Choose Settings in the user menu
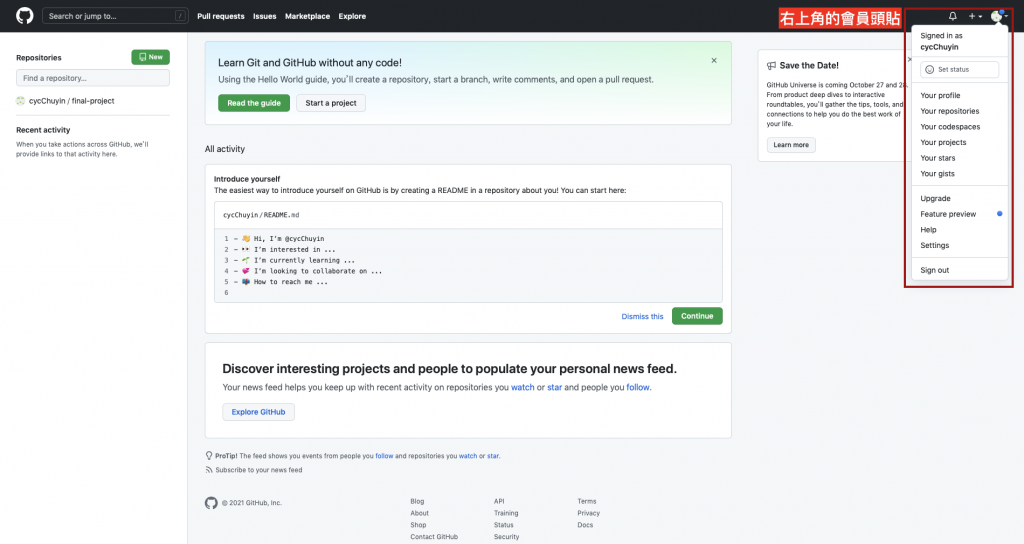 pos(935,245)
